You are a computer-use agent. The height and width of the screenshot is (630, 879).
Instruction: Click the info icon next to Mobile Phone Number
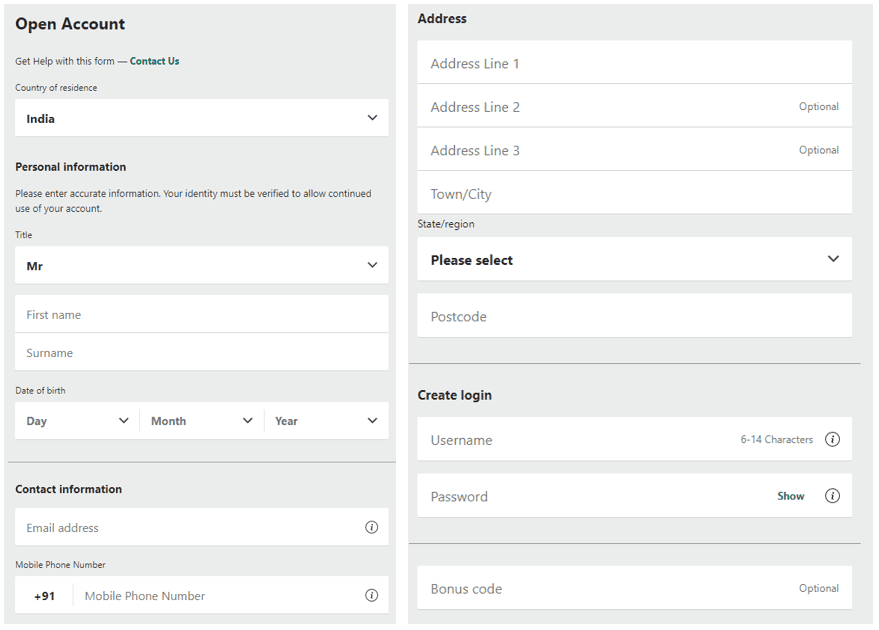click(371, 594)
